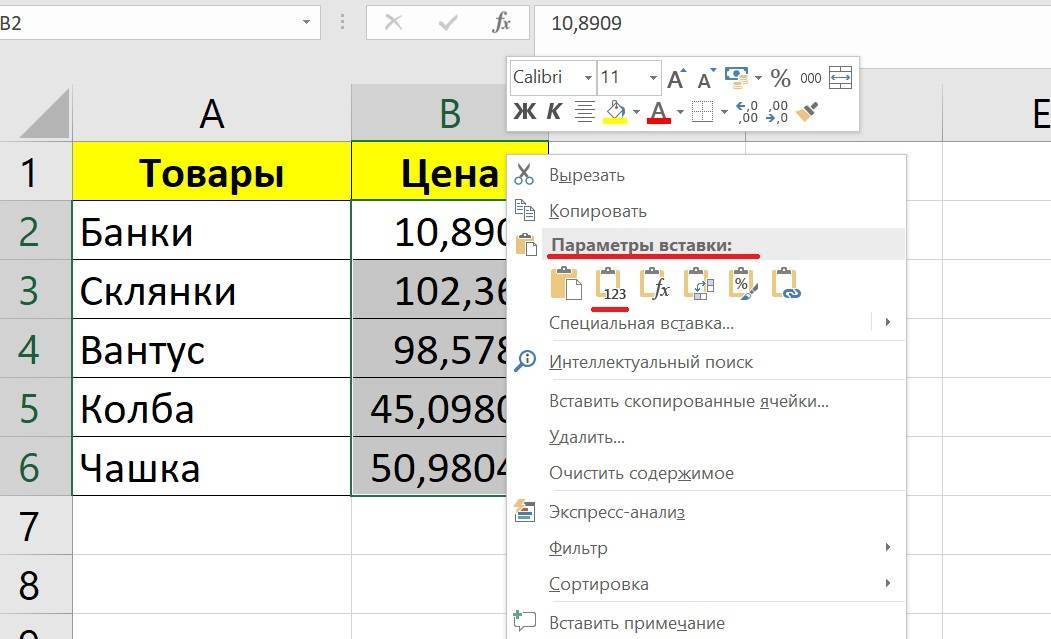This screenshot has width=1051, height=639.
Task: Apply accounting number format icon
Action: point(737,78)
